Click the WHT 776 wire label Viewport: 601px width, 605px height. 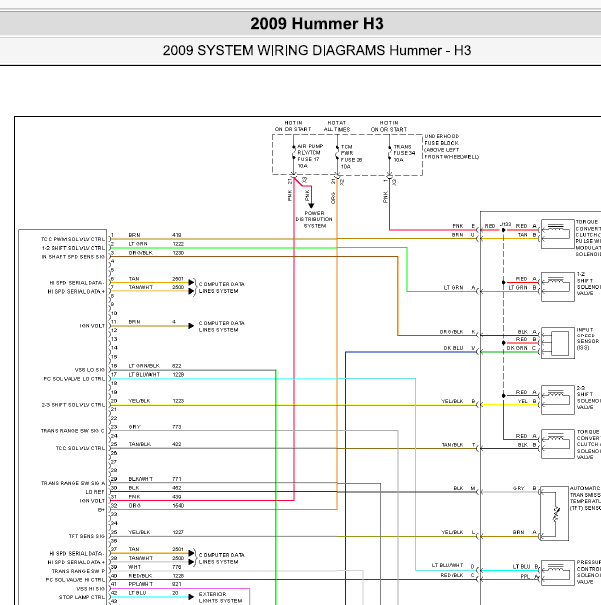point(155,567)
